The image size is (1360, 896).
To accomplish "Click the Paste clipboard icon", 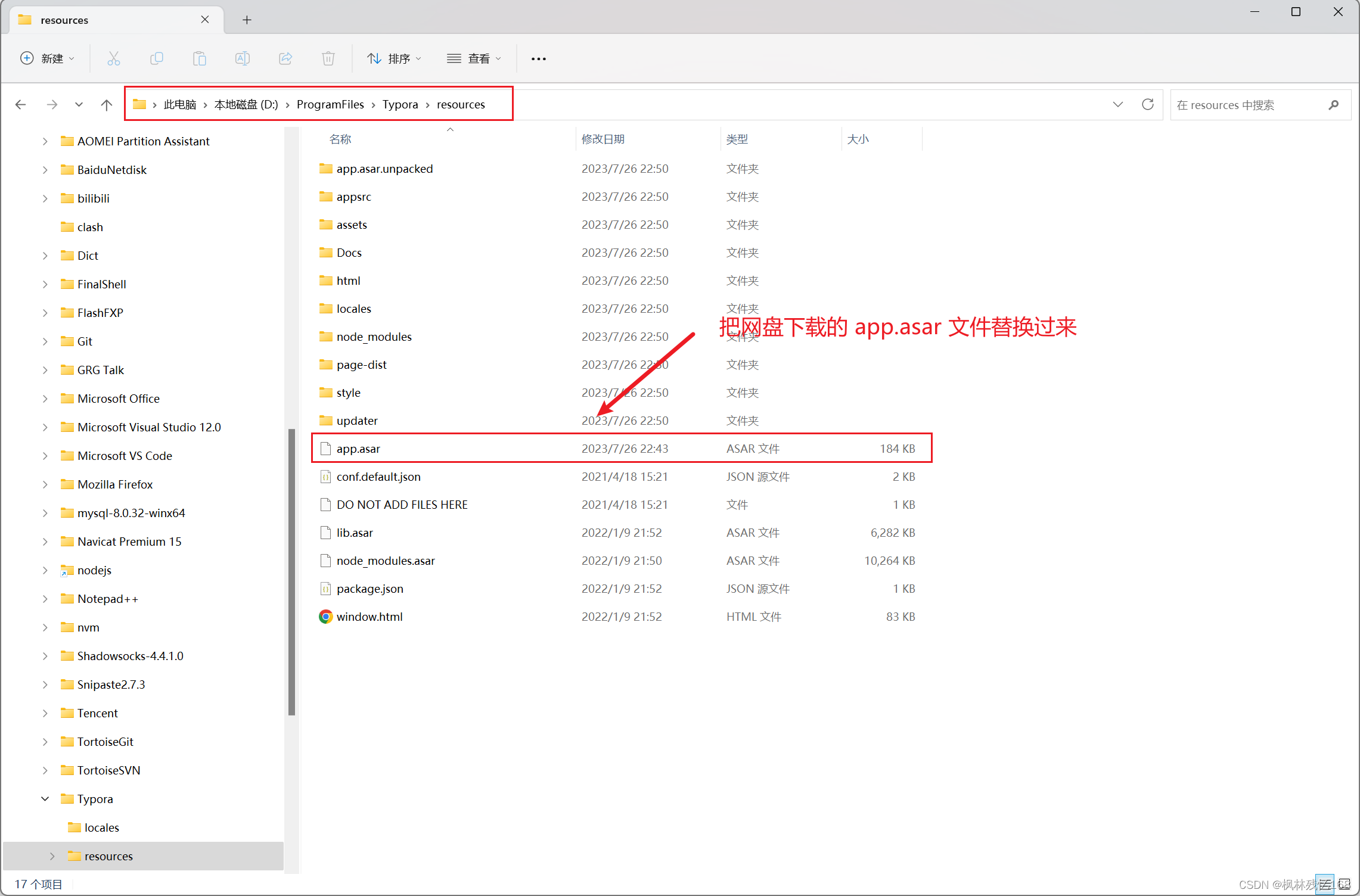I will click(x=200, y=58).
